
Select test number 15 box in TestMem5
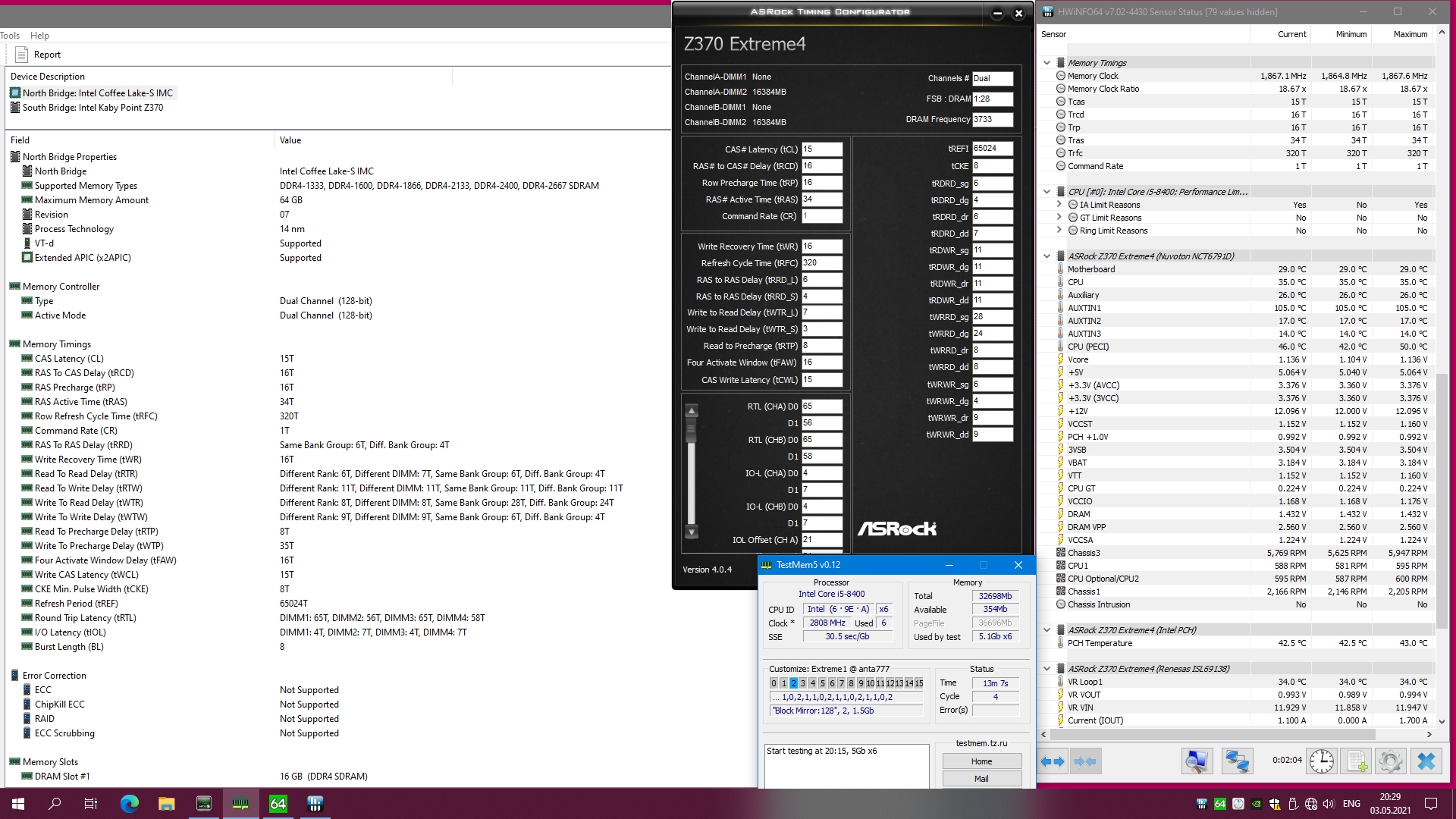918,683
